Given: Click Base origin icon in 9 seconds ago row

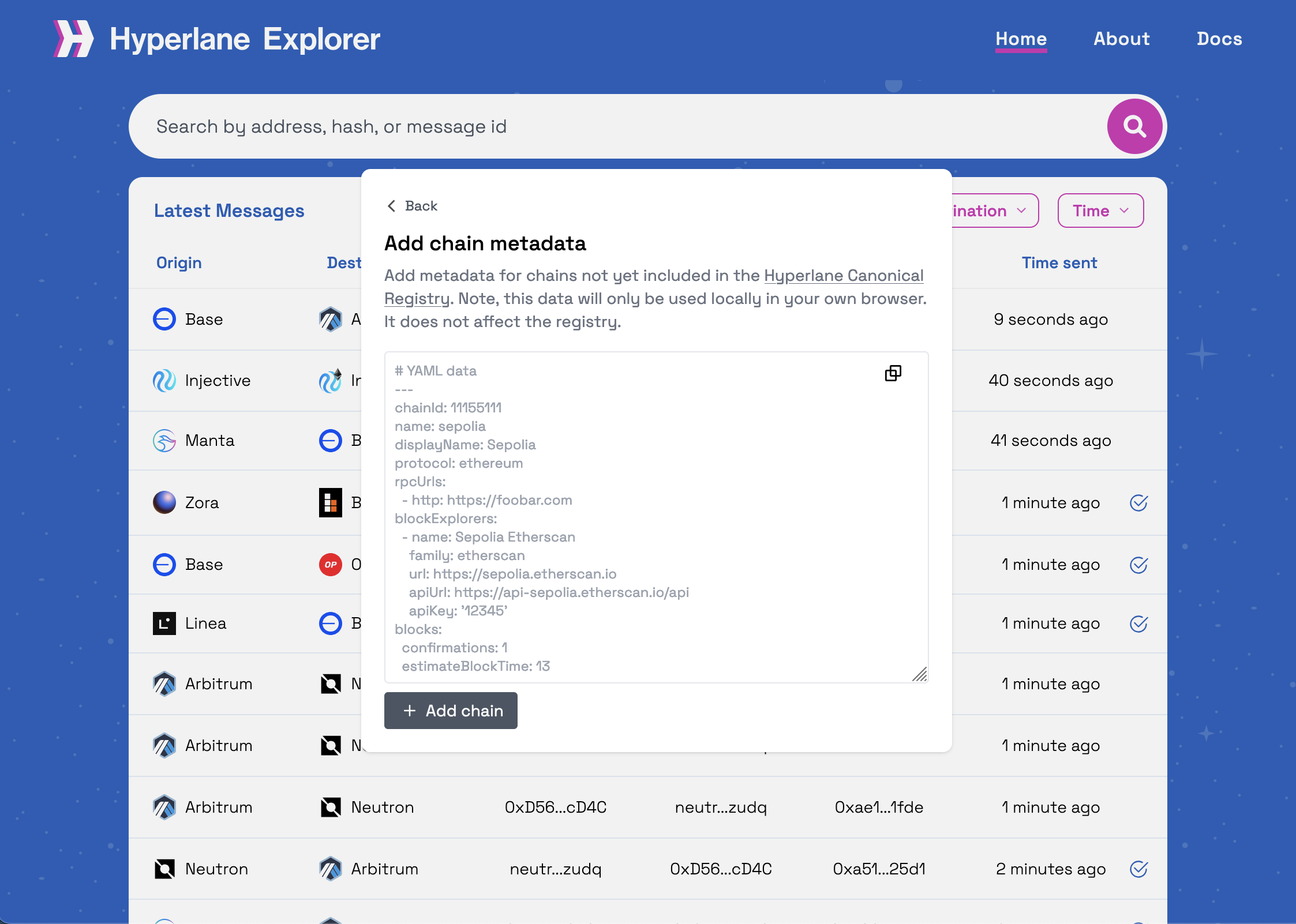Looking at the screenshot, I should (164, 319).
